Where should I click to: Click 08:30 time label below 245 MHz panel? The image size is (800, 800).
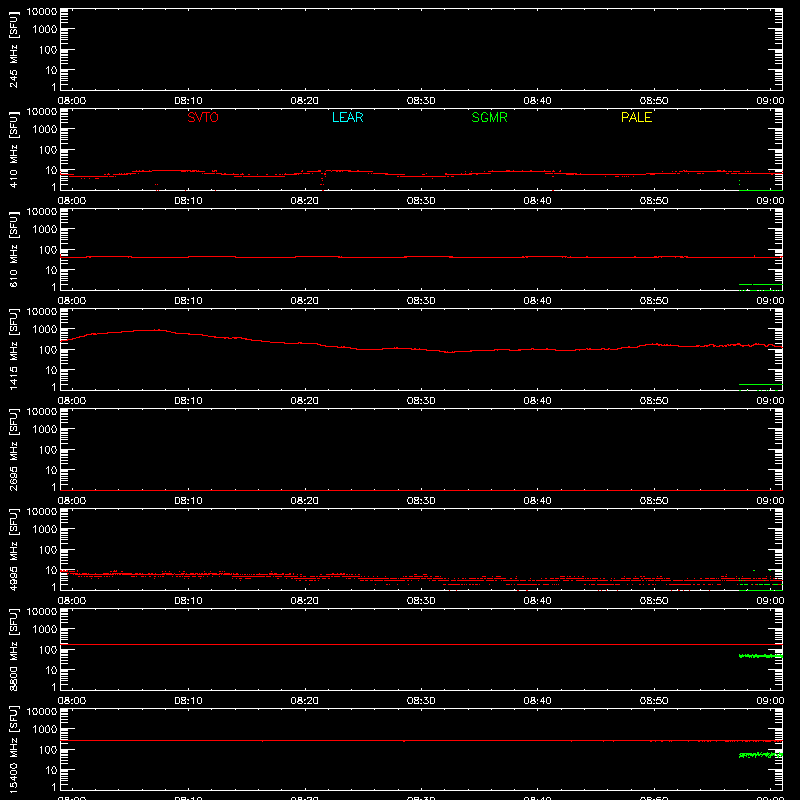(x=421, y=101)
